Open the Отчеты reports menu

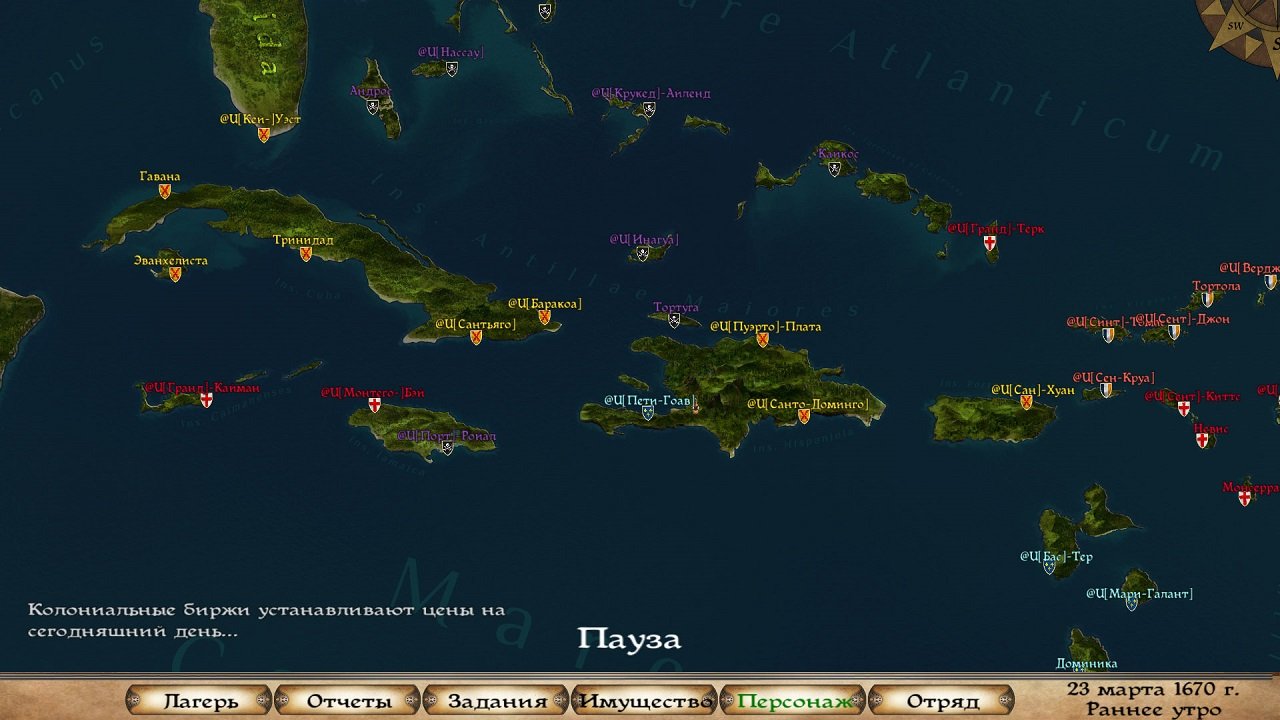(x=348, y=700)
